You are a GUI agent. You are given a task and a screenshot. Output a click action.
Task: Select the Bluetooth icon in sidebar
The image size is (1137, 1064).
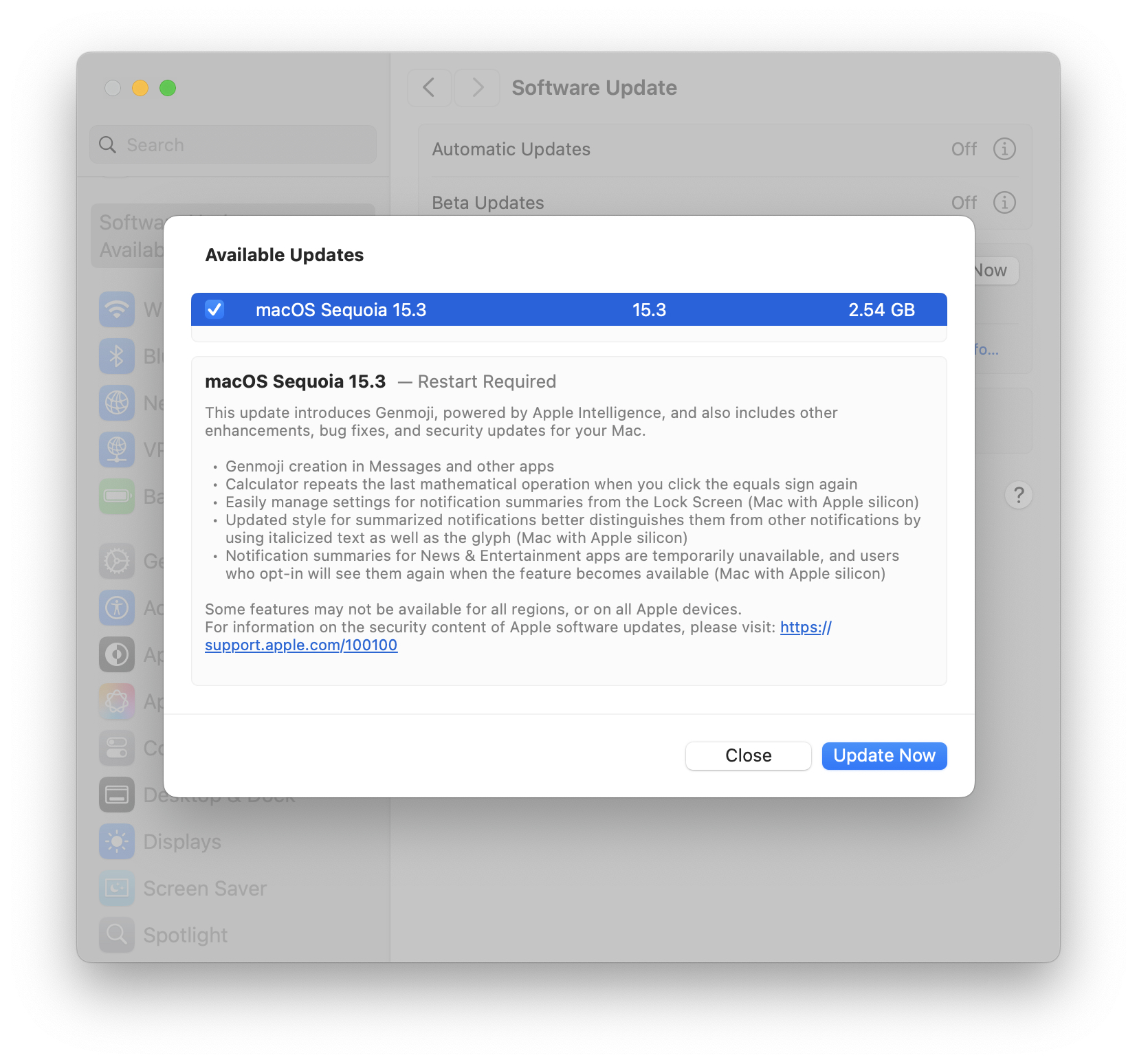[x=117, y=355]
